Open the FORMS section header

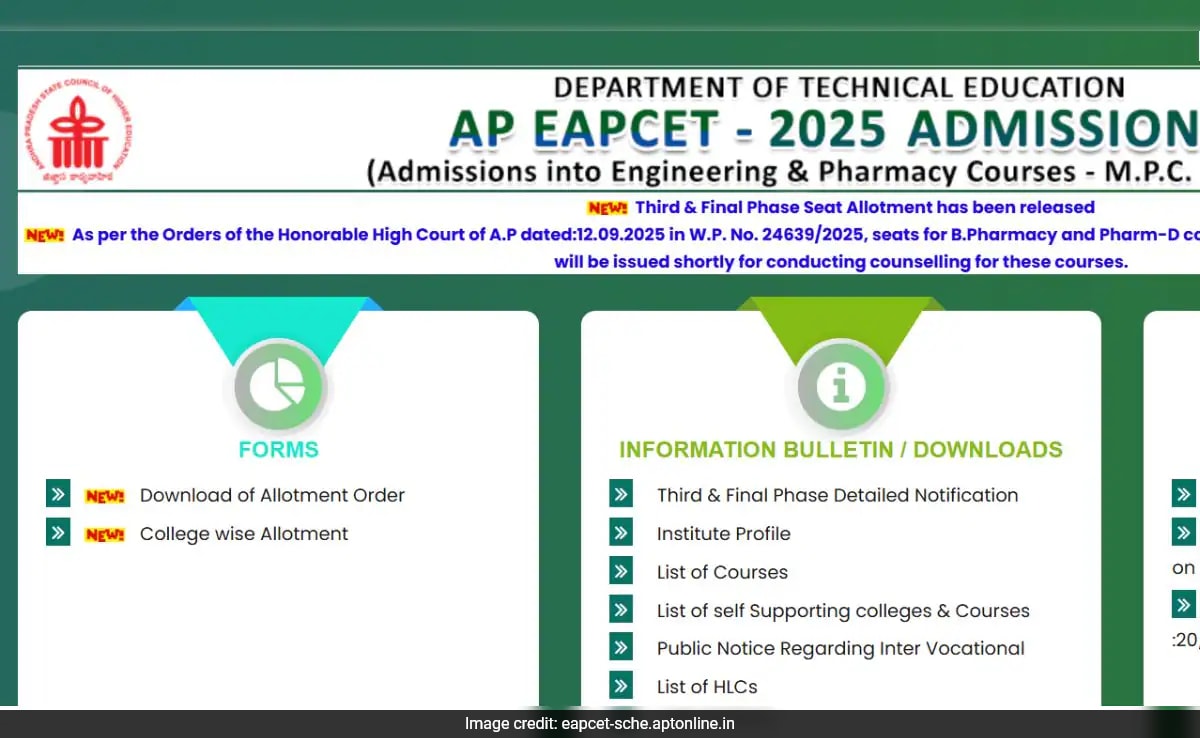pos(278,449)
